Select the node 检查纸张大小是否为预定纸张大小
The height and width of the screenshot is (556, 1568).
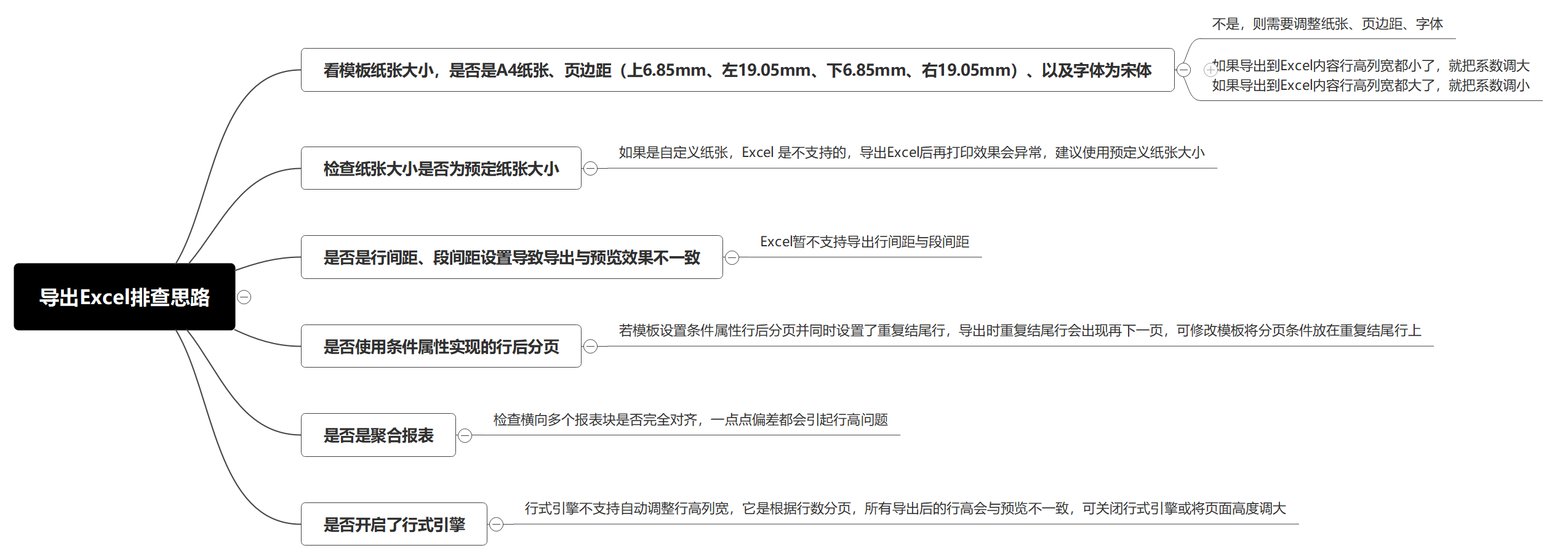[x=441, y=168]
